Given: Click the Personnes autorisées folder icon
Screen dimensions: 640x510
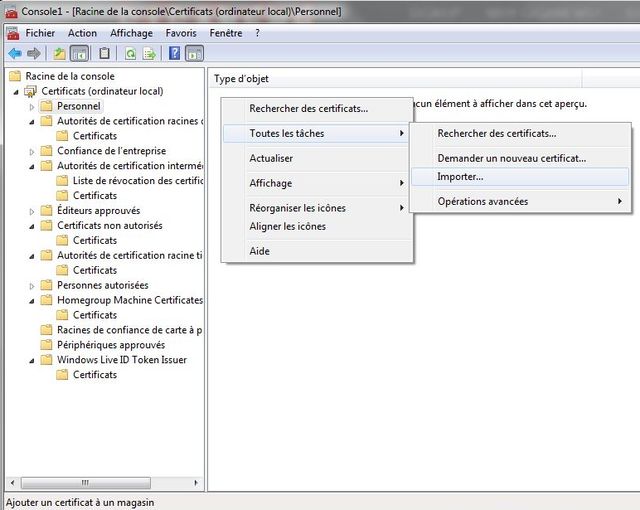Looking at the screenshot, I should click(x=47, y=285).
